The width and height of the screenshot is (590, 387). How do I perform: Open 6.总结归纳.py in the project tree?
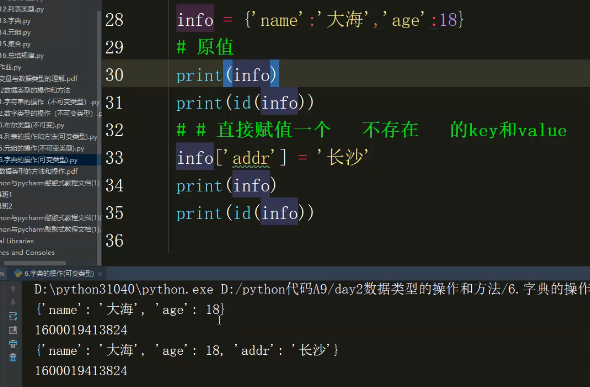22,56
